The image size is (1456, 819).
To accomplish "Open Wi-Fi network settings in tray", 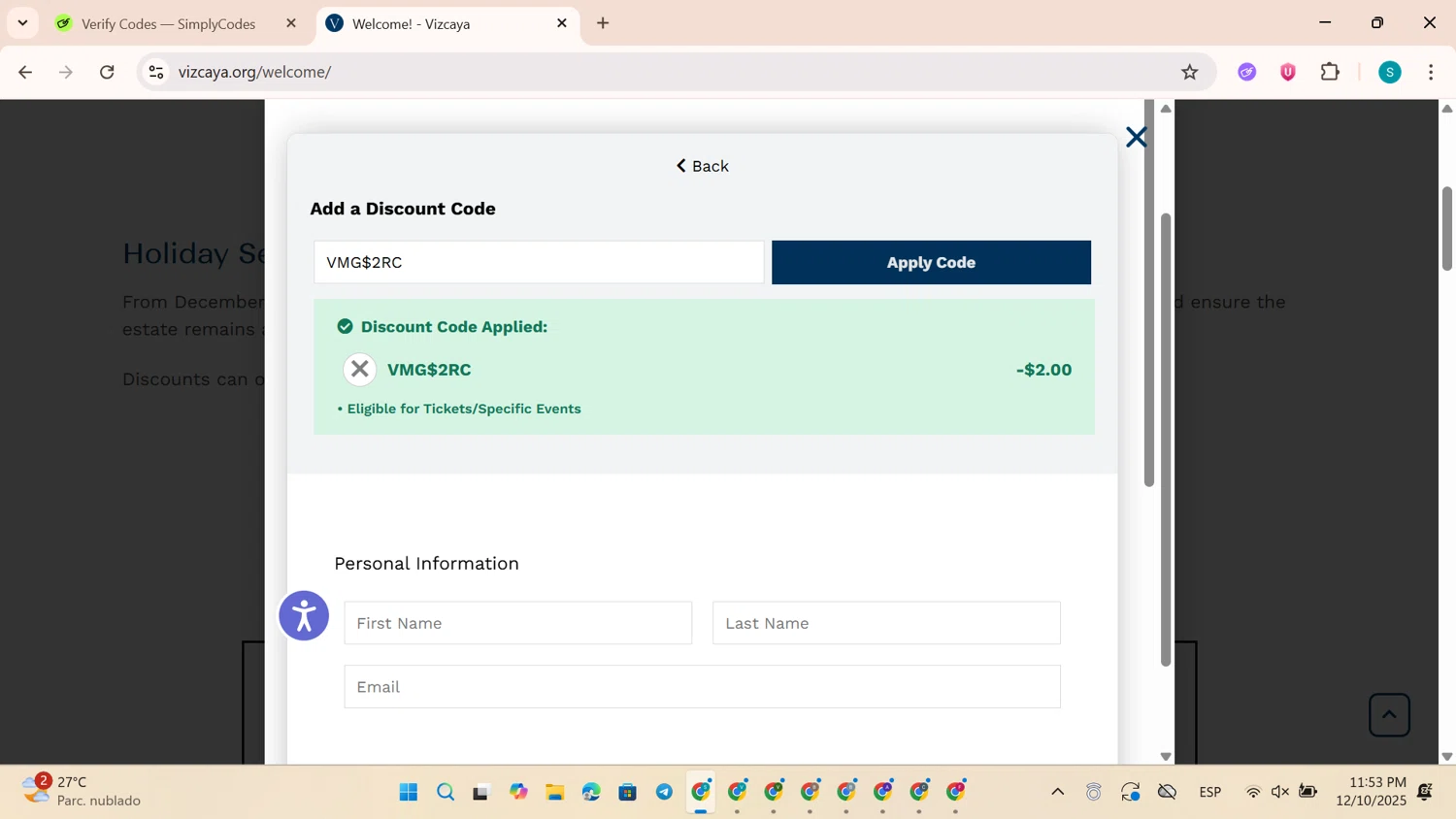I will click(1253, 792).
